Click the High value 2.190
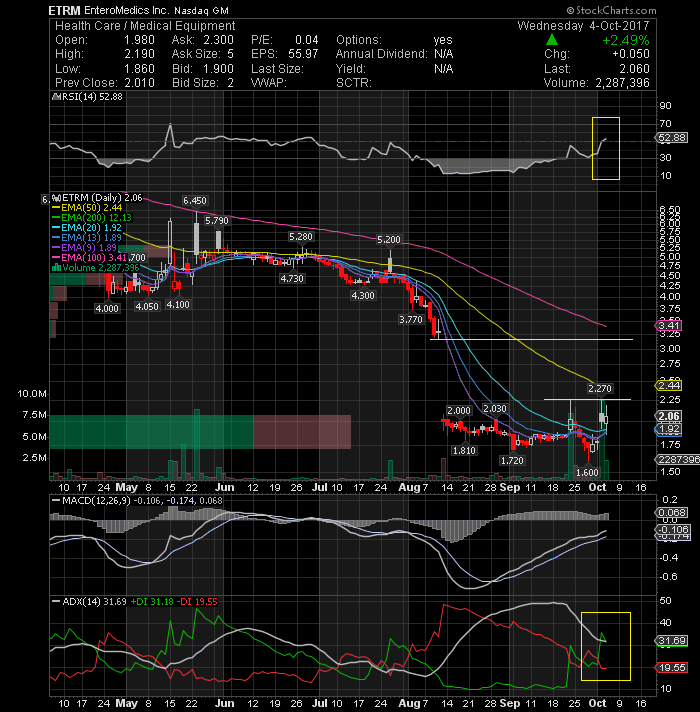Viewport: 700px width, 712px height. coord(139,54)
